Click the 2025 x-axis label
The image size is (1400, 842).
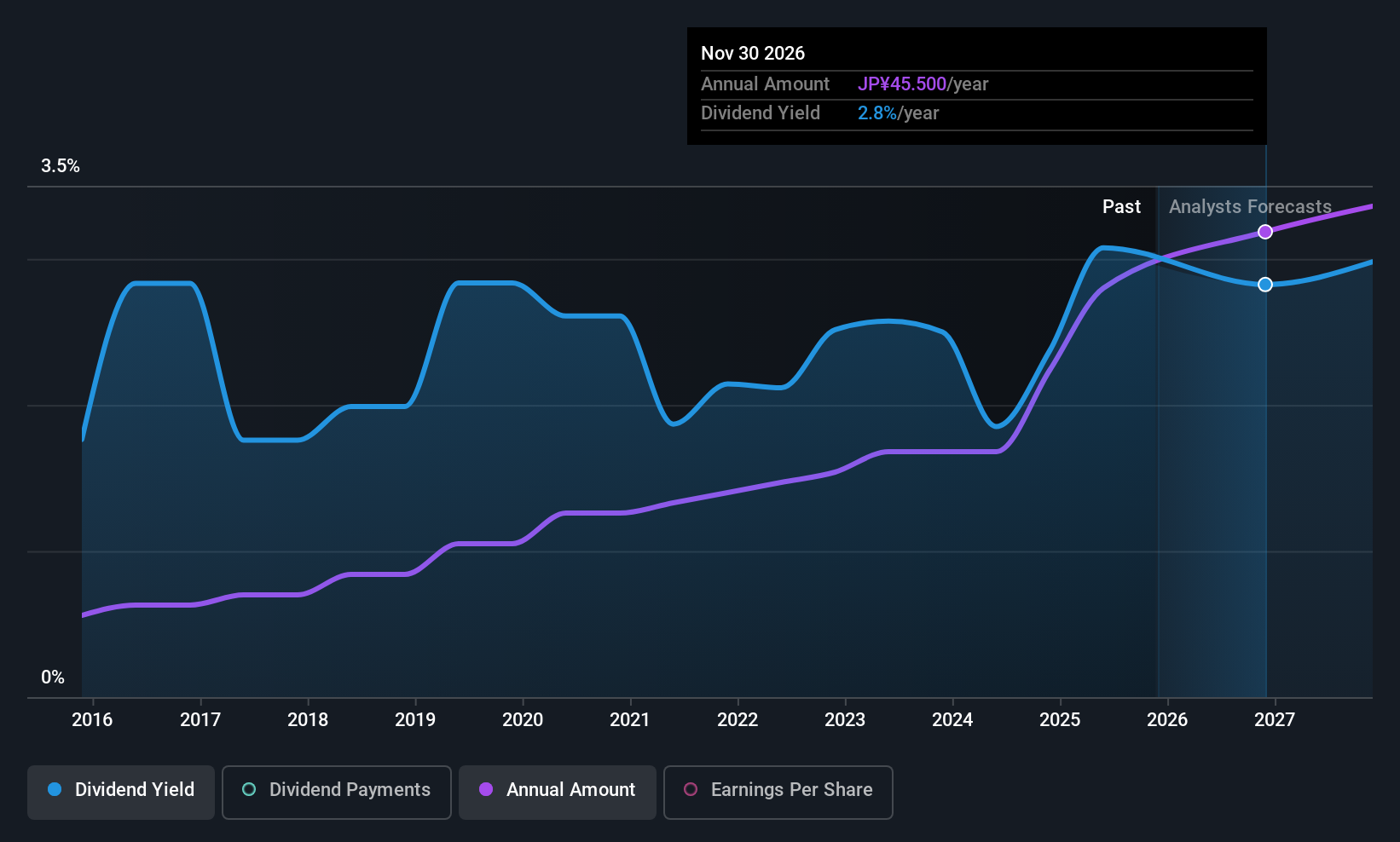tap(1060, 720)
